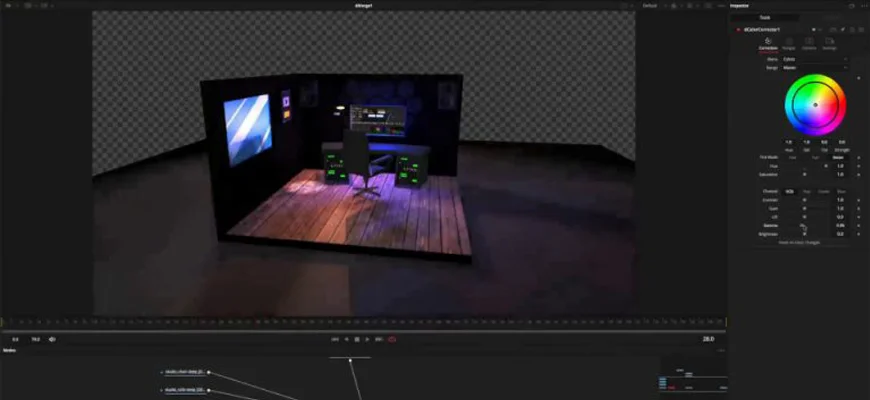Open the Menu dropdown showing Colors

[x=815, y=59]
